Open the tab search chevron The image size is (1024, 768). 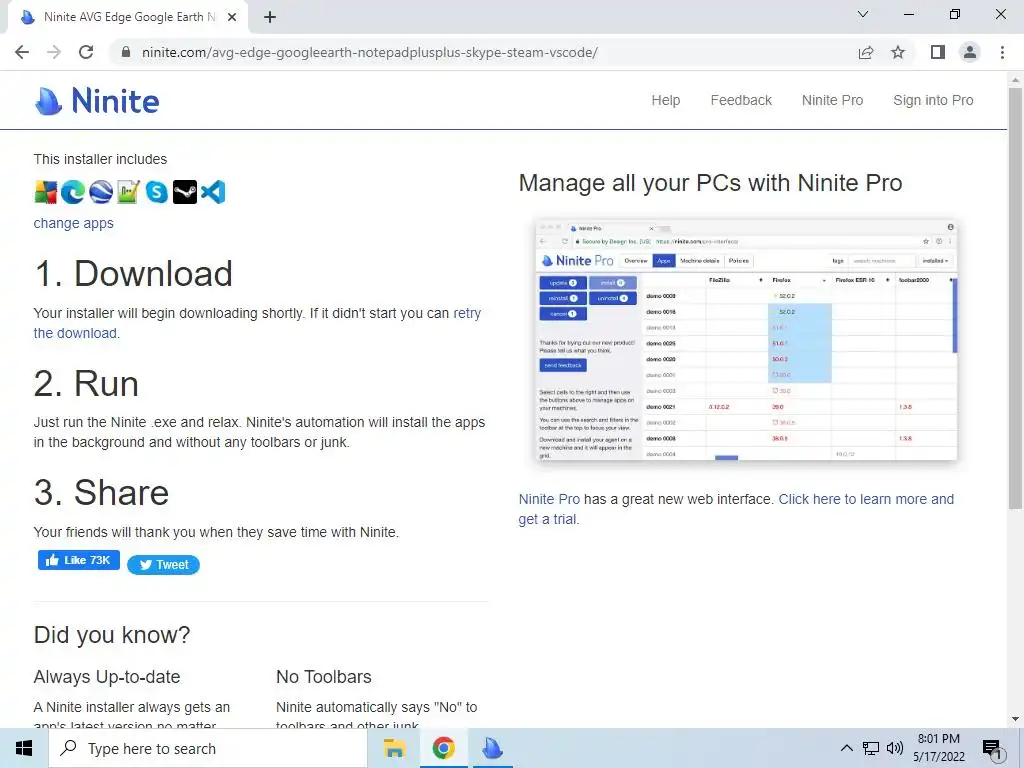tap(863, 14)
